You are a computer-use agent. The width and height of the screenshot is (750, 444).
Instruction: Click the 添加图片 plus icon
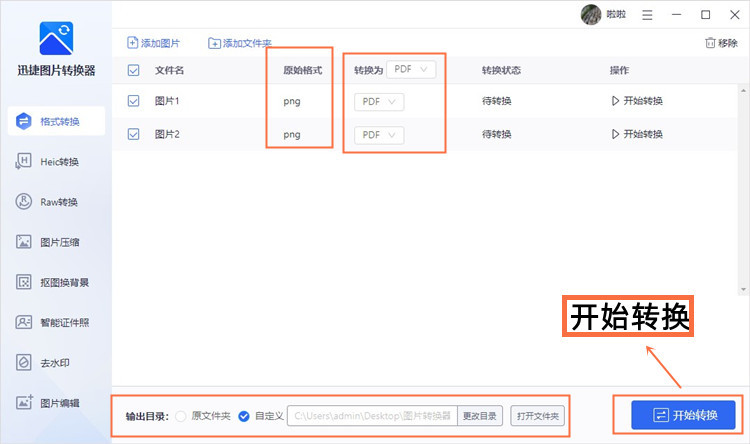(132, 43)
